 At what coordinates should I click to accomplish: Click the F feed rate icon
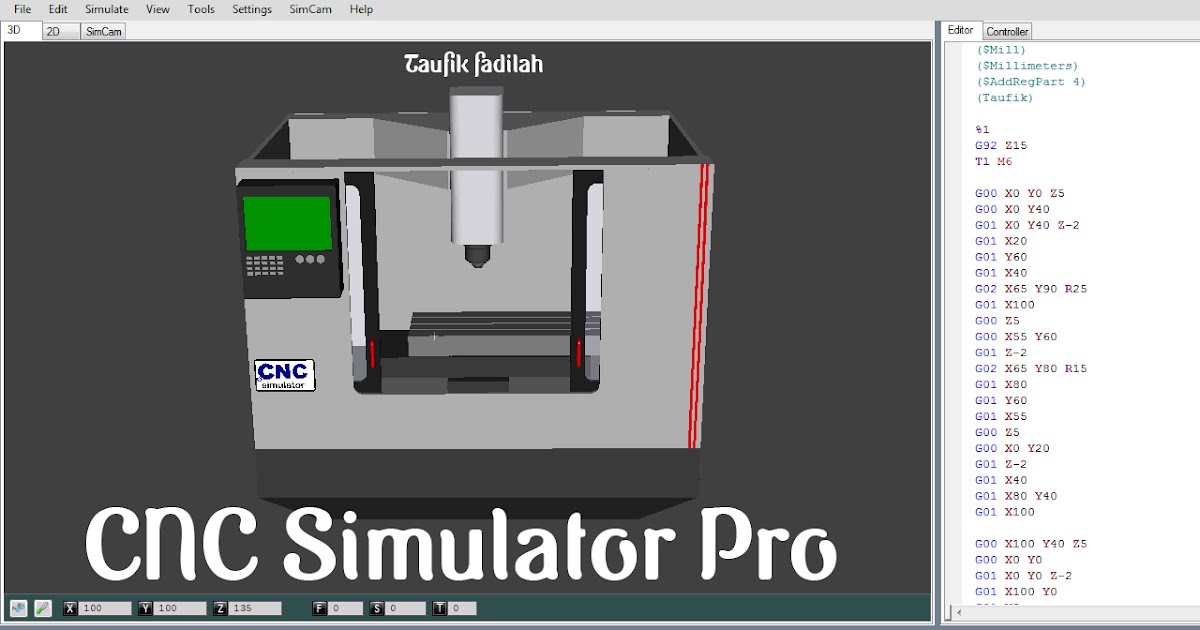point(319,607)
